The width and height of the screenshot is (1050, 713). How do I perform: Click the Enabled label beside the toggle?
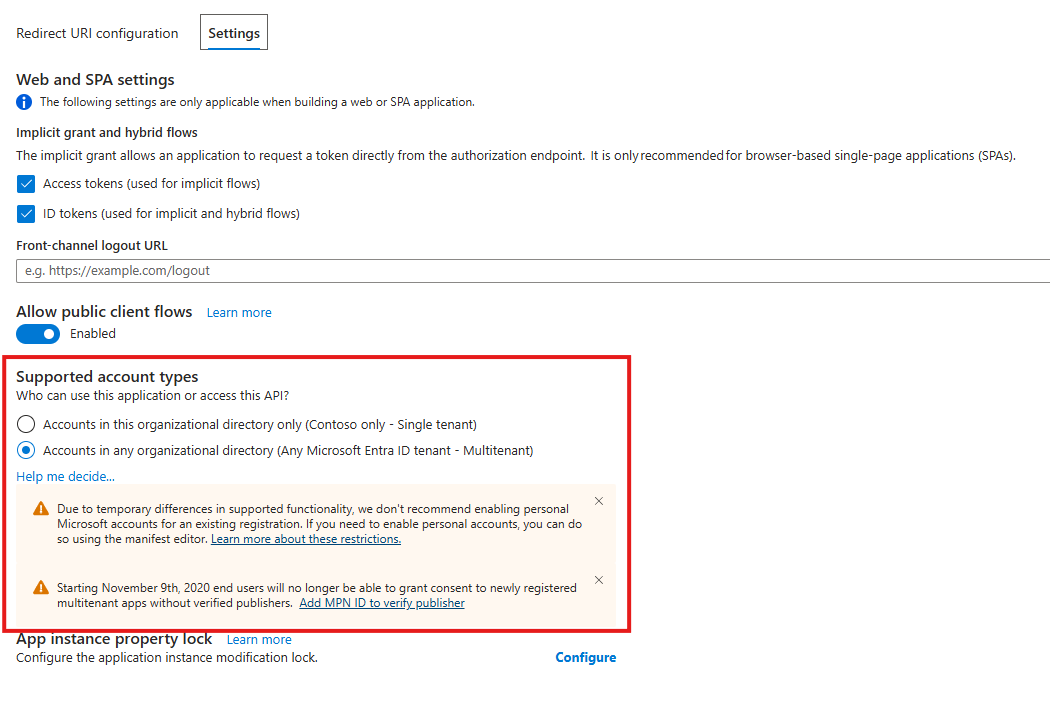click(x=93, y=333)
